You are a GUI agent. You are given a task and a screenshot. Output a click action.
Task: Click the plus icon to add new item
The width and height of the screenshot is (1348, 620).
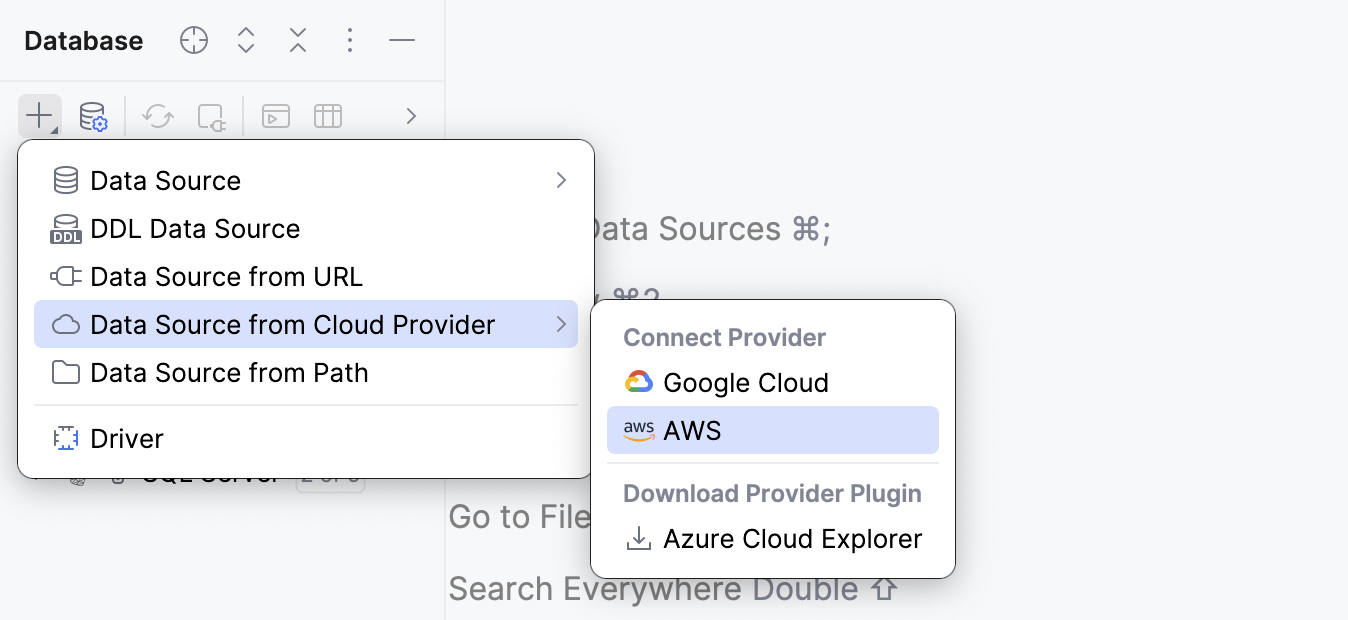coord(38,115)
